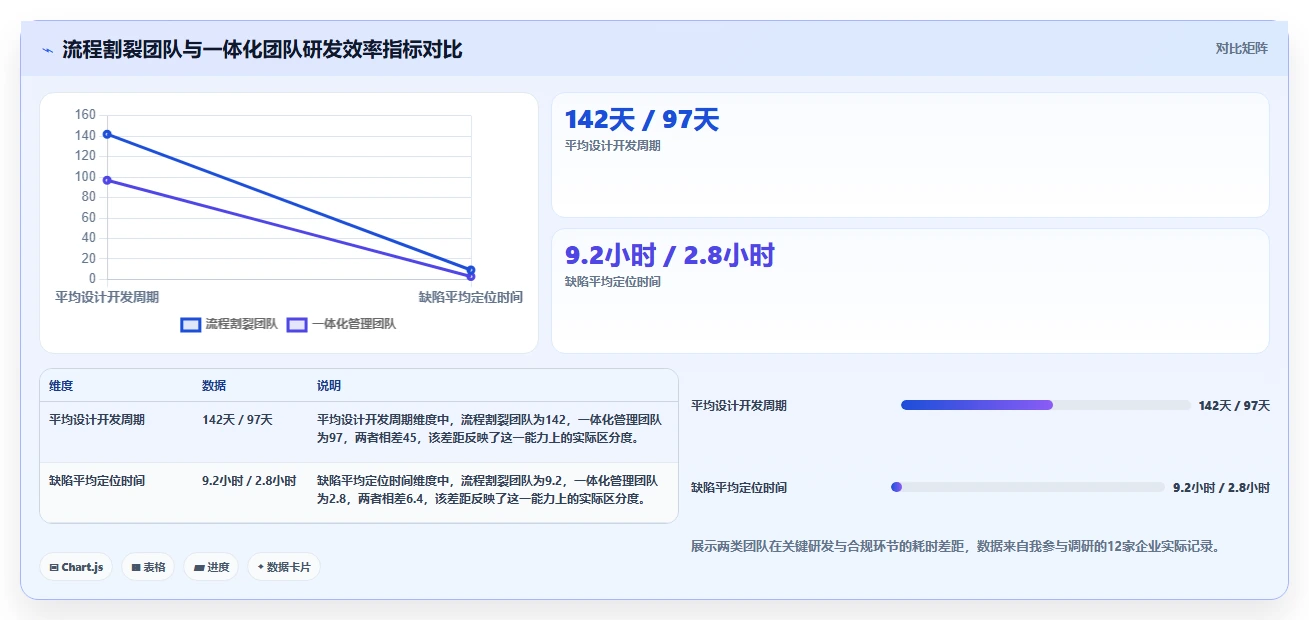The height and width of the screenshot is (620, 1309).
Task: Click 平均设计开发周期 cell in the table
Action: tap(97, 420)
